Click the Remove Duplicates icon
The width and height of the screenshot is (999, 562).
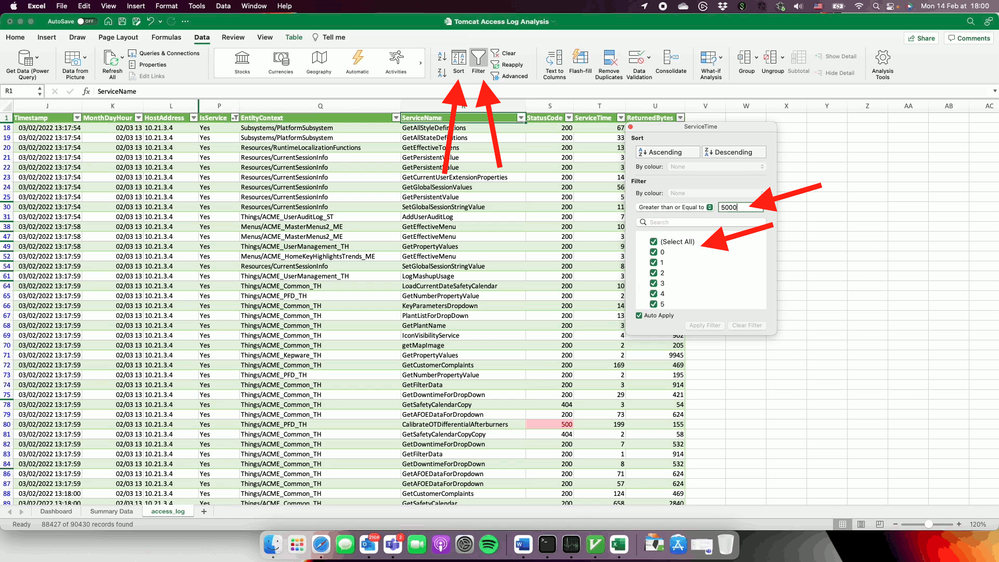(x=608, y=62)
